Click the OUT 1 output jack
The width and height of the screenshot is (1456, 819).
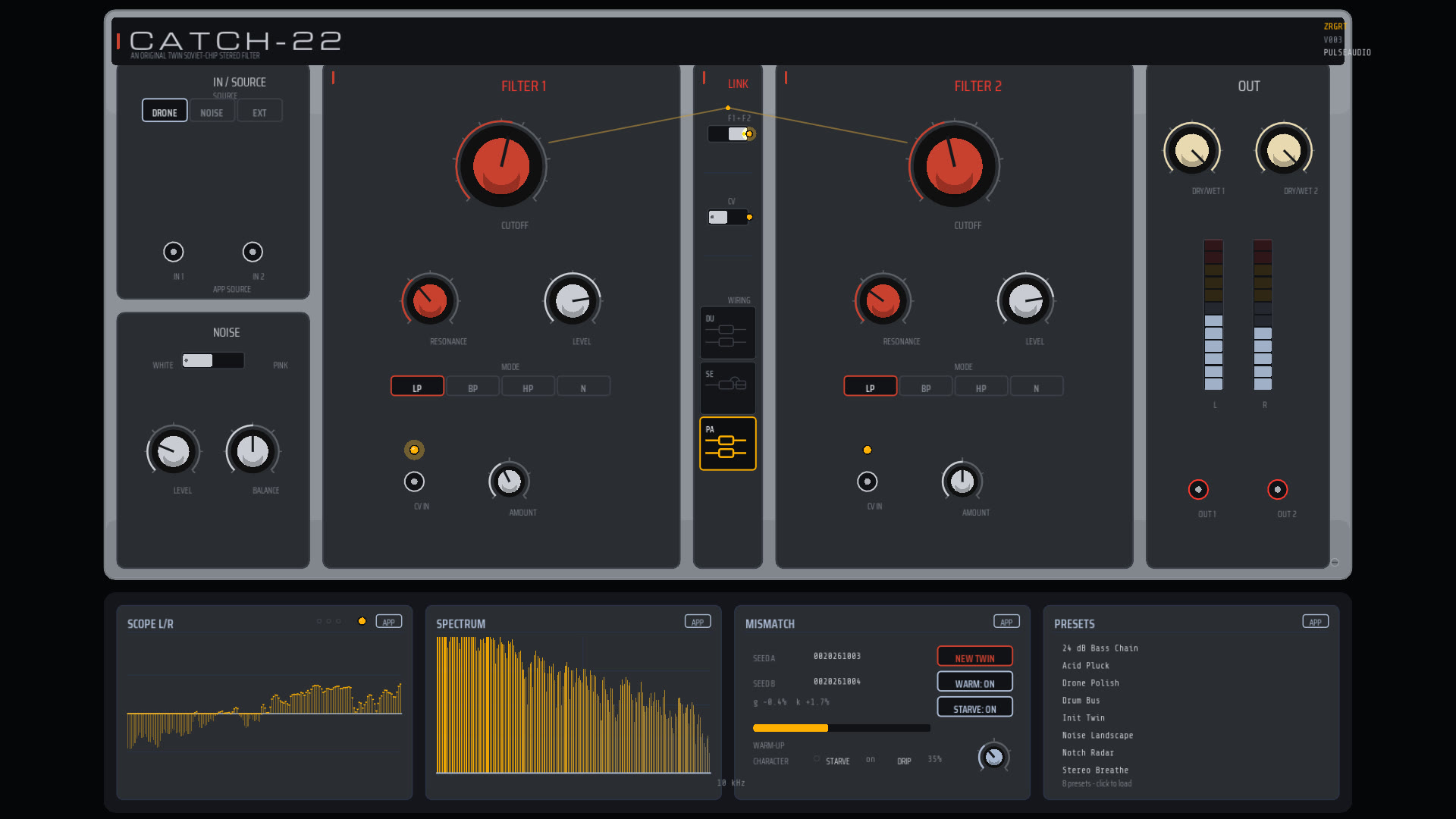point(1198,490)
